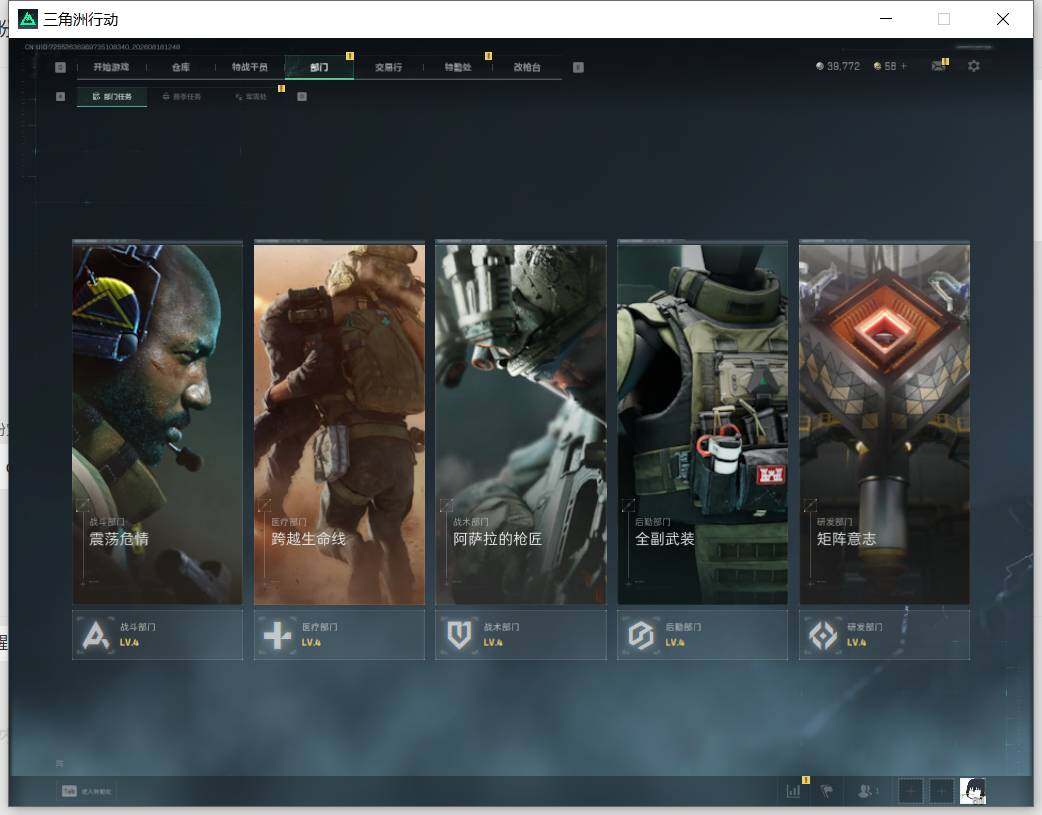This screenshot has height=815, width=1042.
Task: Click the Tab key hint at bottom left
Action: [69, 791]
